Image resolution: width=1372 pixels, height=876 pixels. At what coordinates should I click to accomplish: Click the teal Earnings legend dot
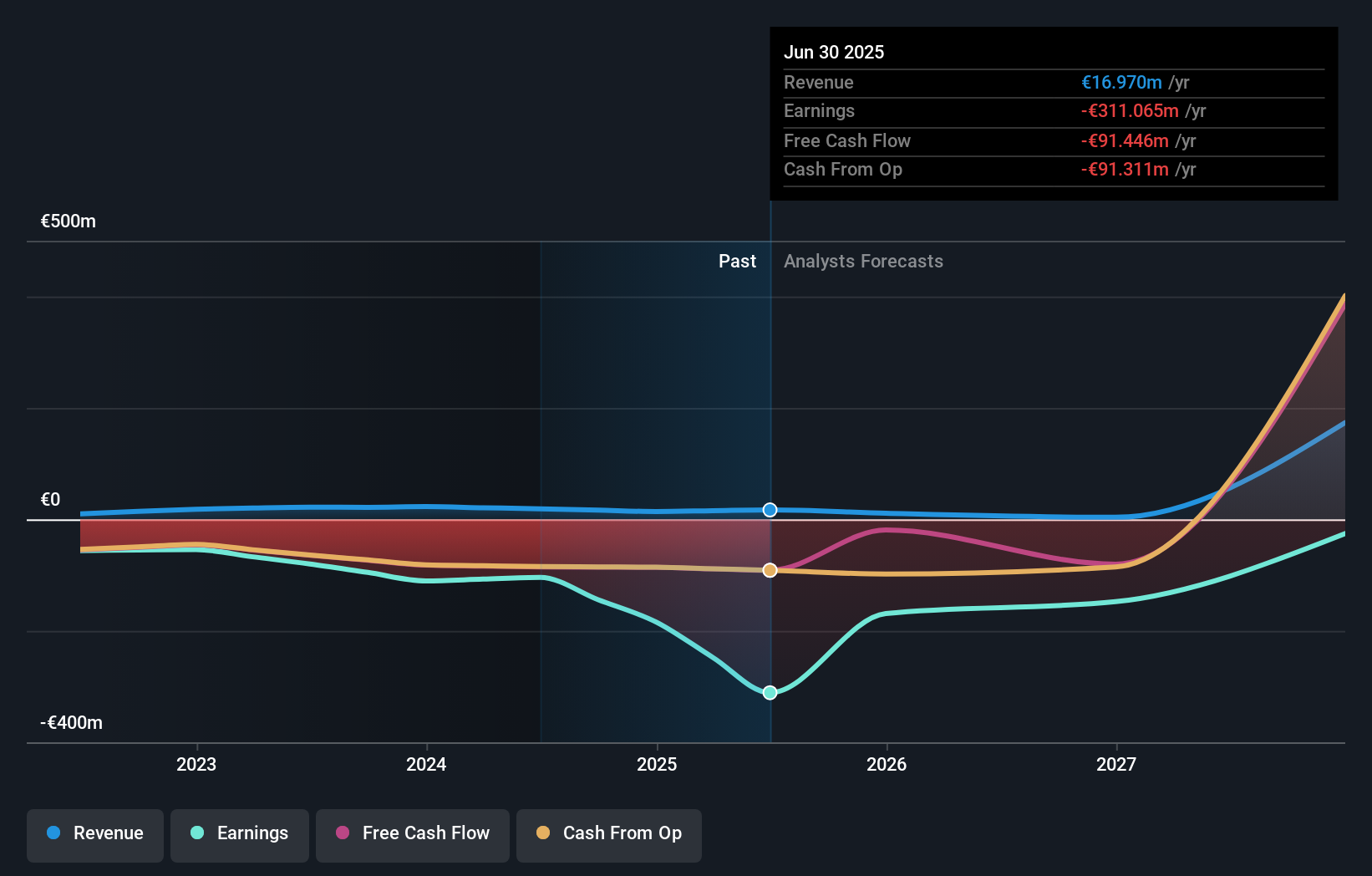[x=197, y=833]
